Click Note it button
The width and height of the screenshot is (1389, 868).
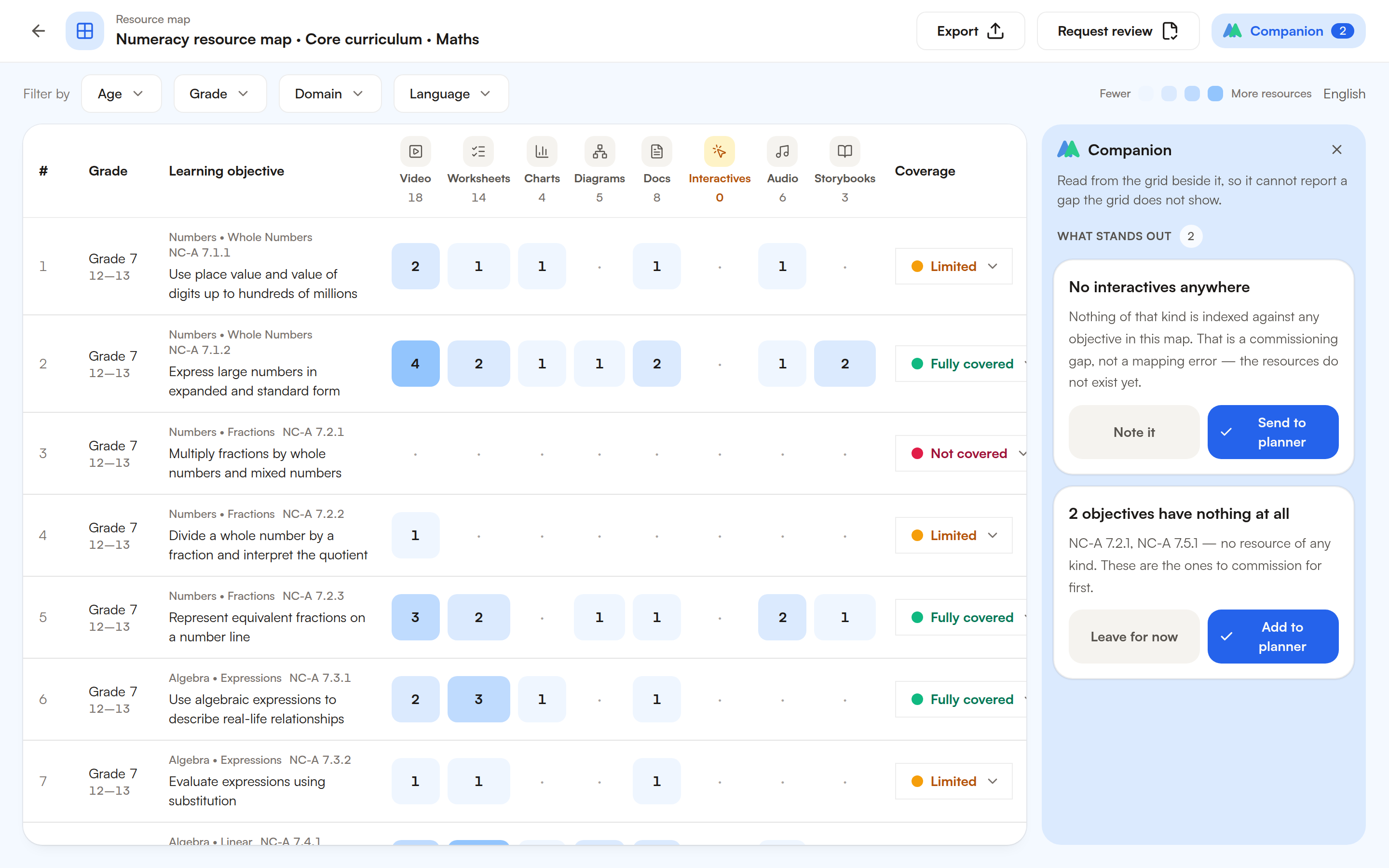pyautogui.click(x=1134, y=432)
